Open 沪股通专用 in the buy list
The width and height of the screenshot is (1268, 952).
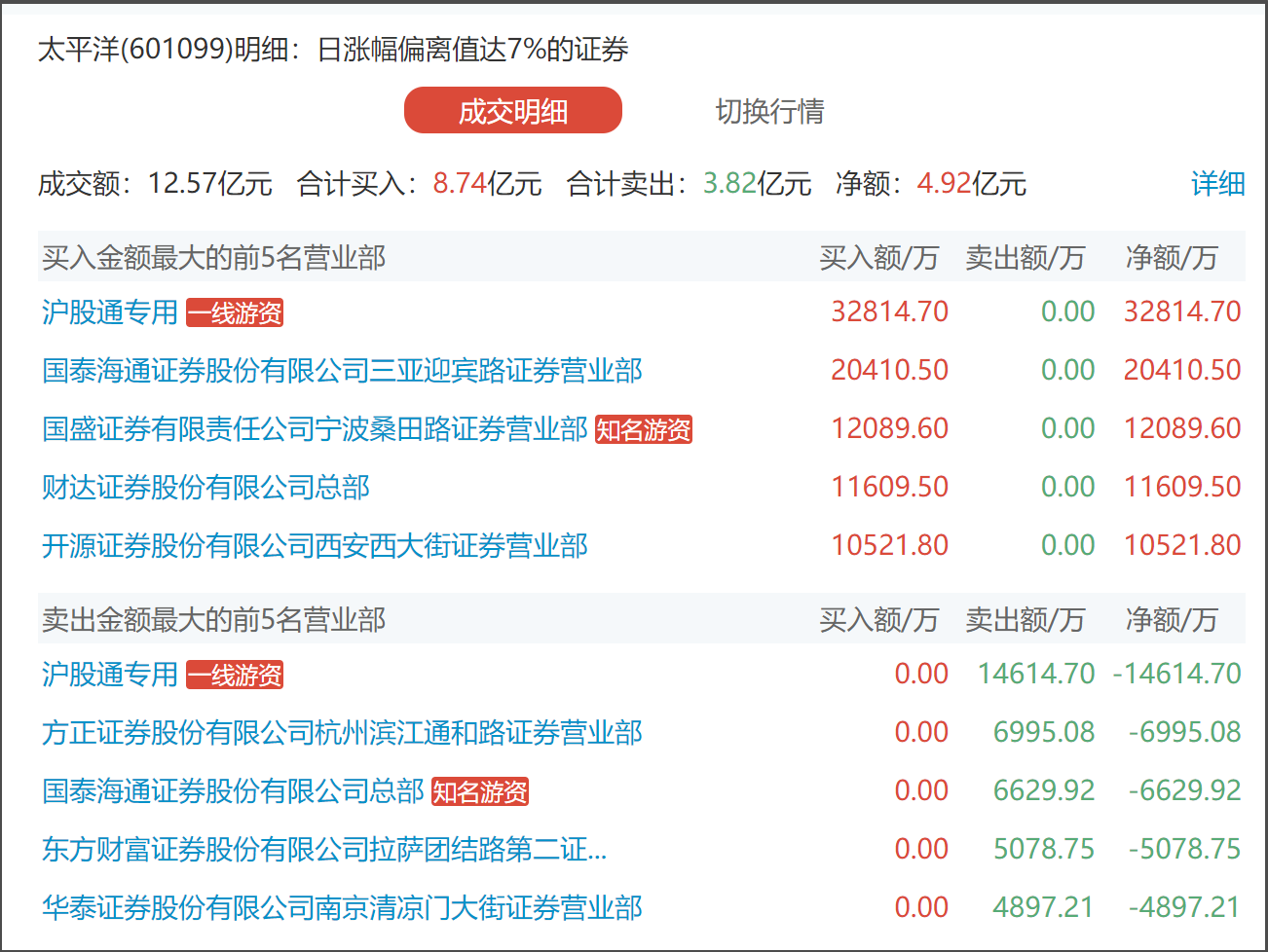pos(109,312)
